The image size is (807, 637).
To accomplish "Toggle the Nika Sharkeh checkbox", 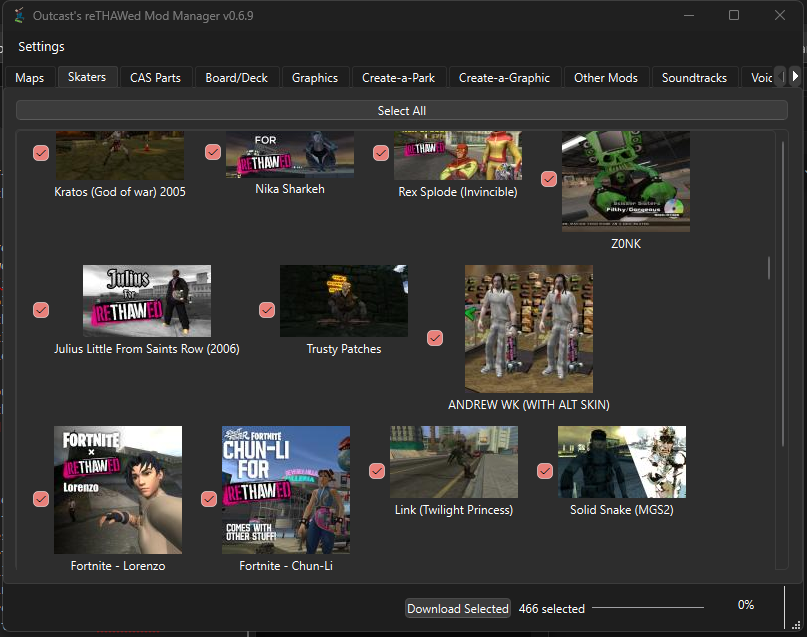I will pos(213,152).
